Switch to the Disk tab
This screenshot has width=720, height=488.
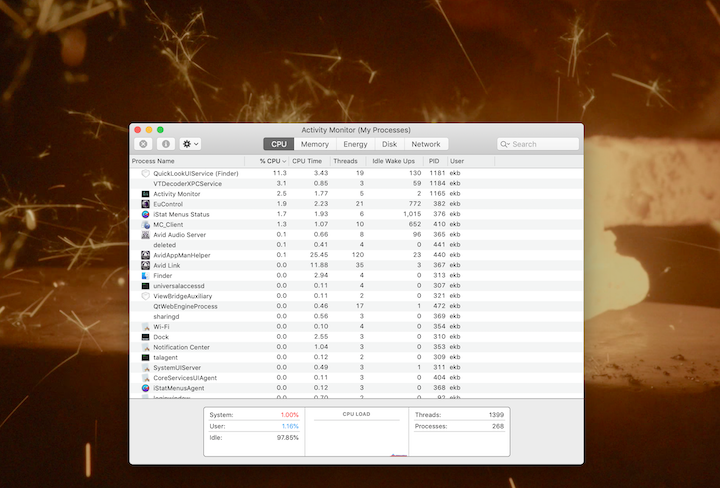click(389, 144)
